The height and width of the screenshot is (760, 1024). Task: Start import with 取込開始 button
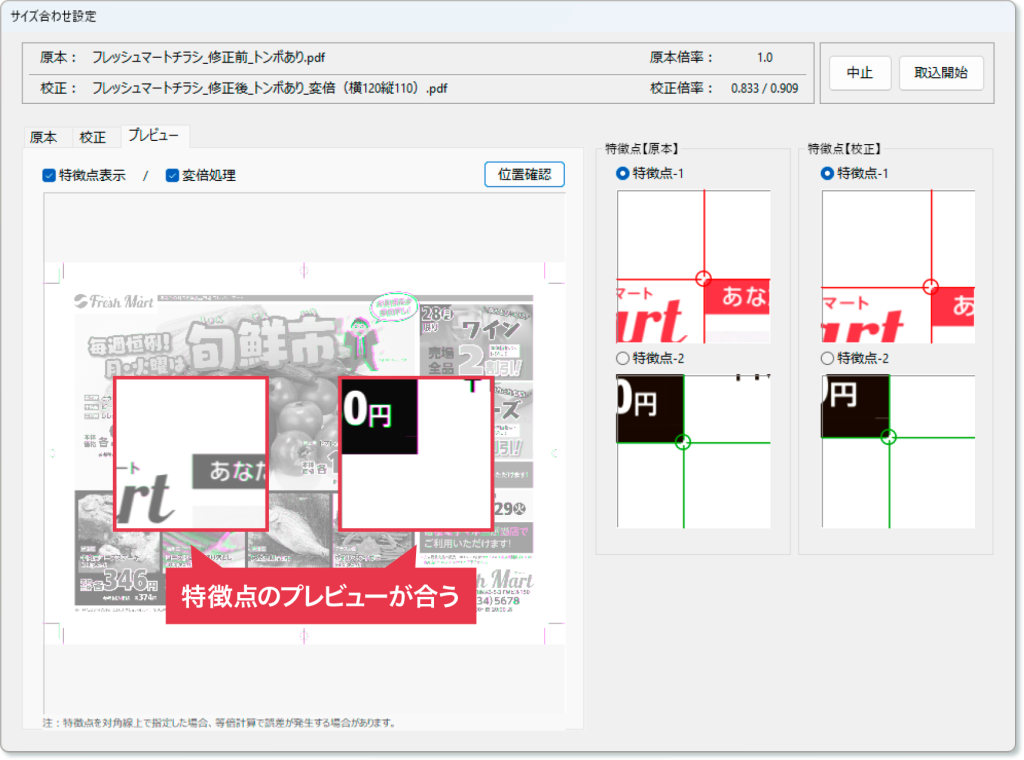click(x=940, y=72)
